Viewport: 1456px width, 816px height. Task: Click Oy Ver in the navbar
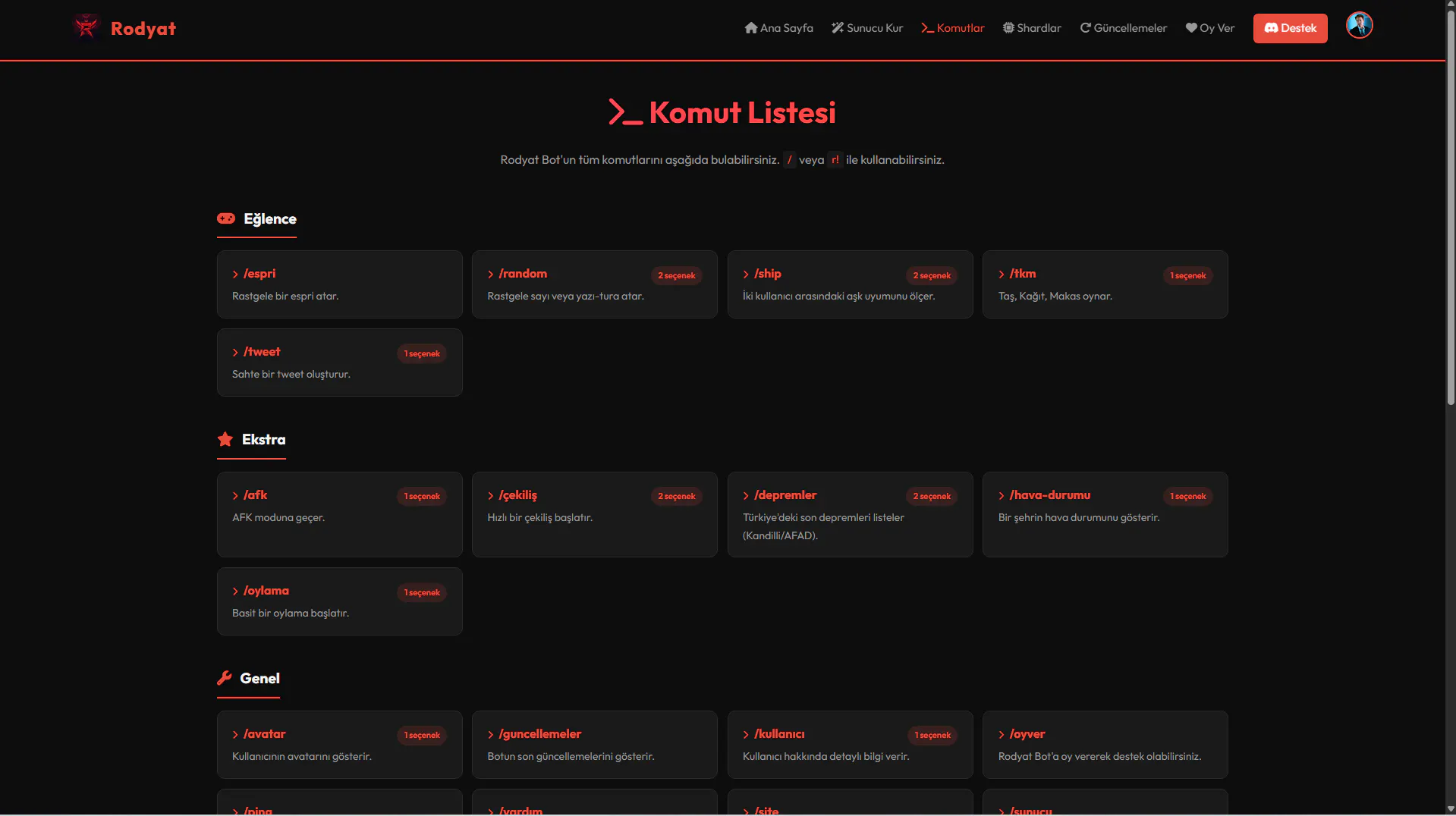[1209, 28]
